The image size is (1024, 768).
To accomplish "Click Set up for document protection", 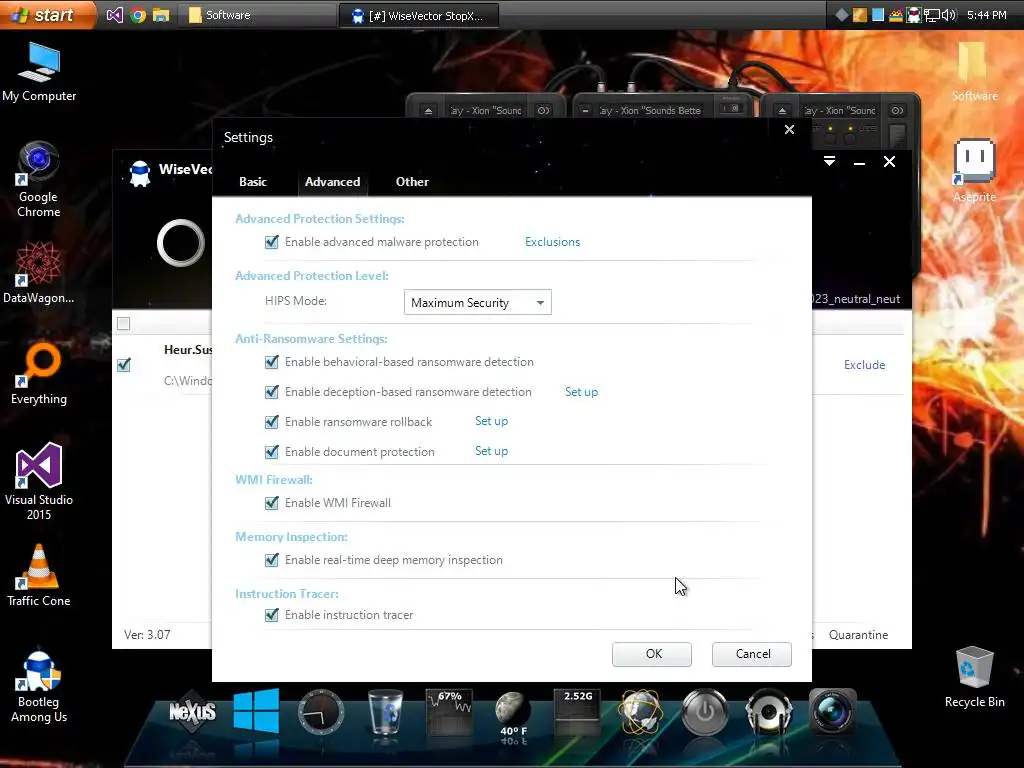I will [x=491, y=451].
